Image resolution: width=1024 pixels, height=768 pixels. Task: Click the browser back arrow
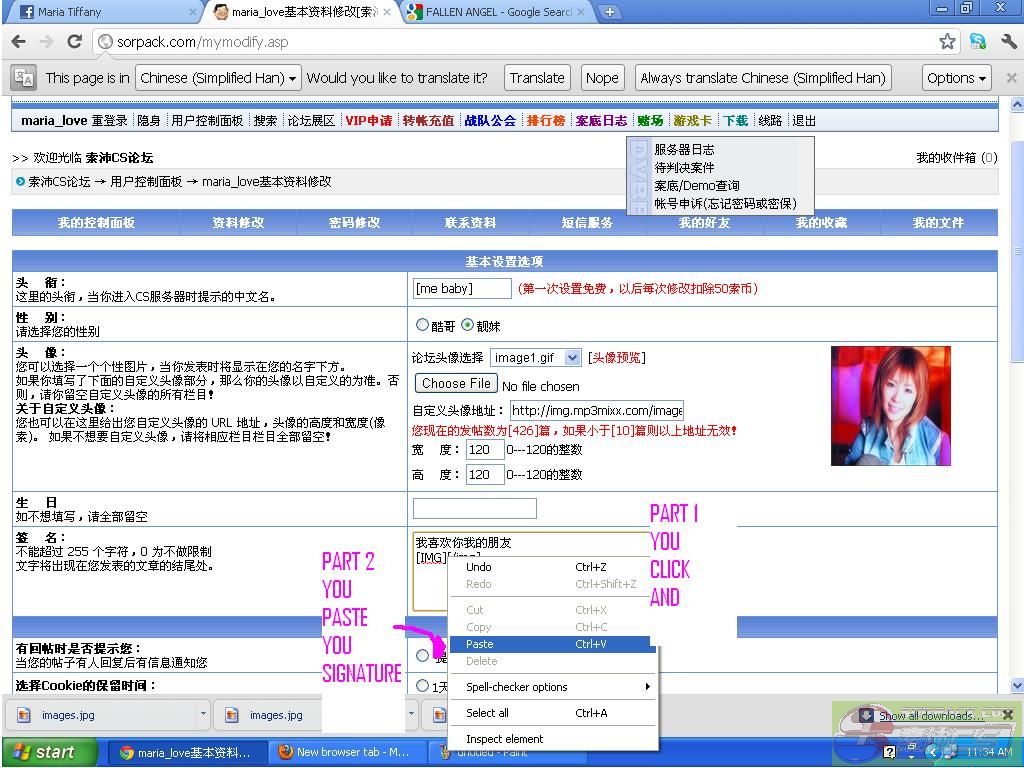(x=18, y=42)
